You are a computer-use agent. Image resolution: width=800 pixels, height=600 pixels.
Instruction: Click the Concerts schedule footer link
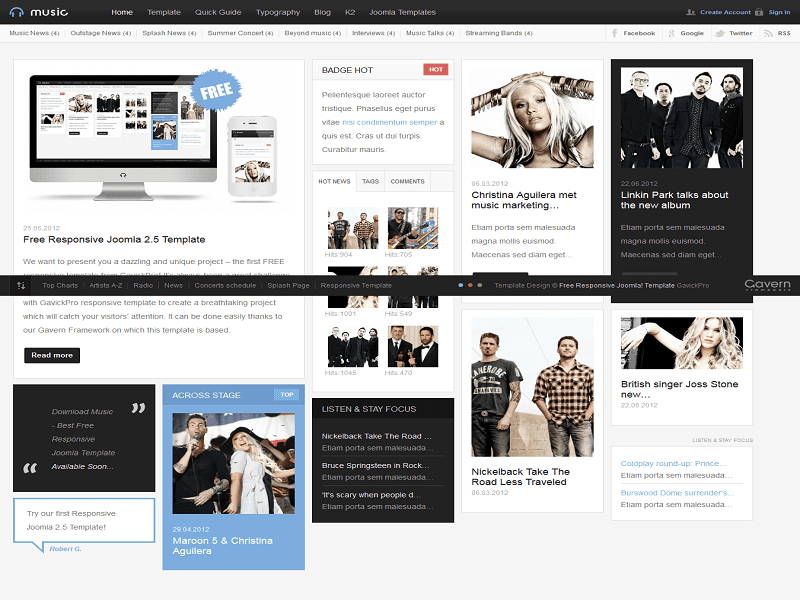tap(226, 286)
